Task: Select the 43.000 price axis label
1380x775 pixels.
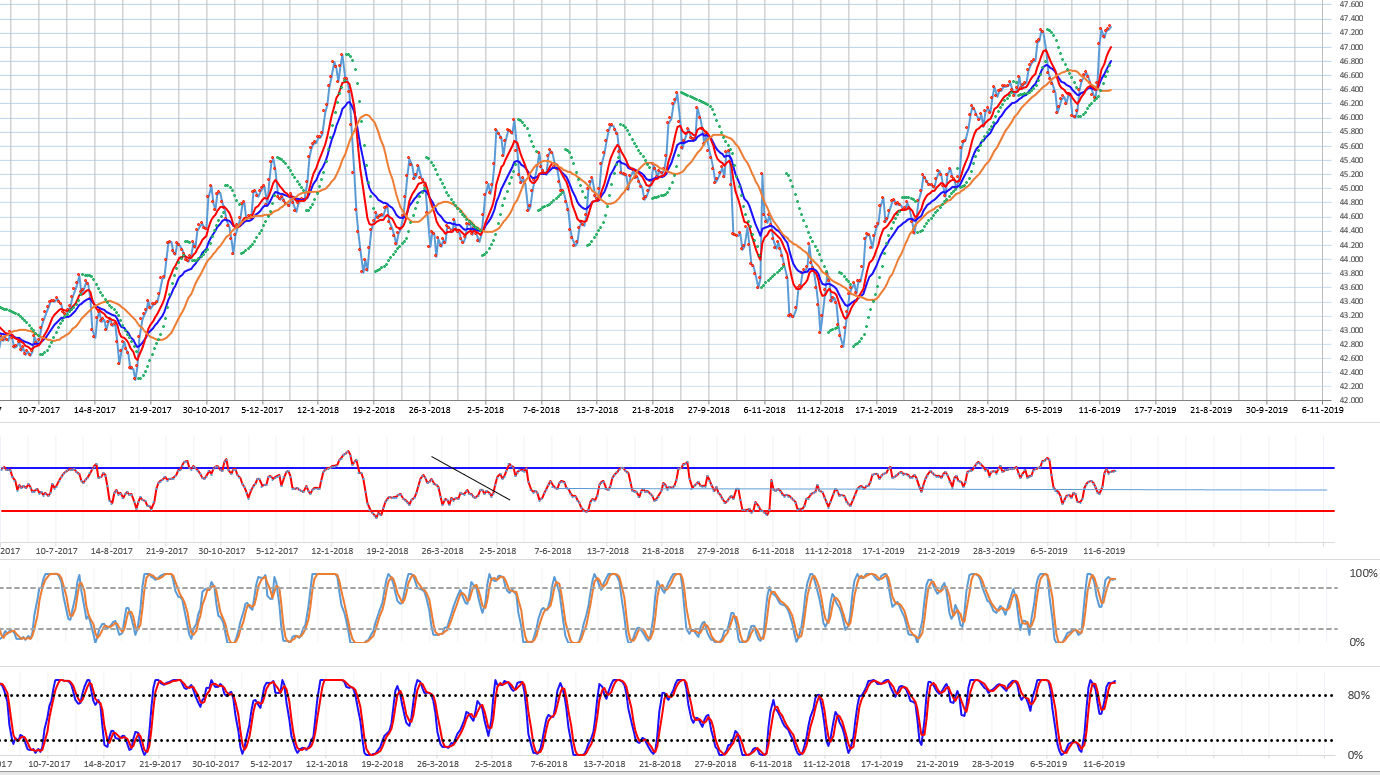Action: 1350,330
